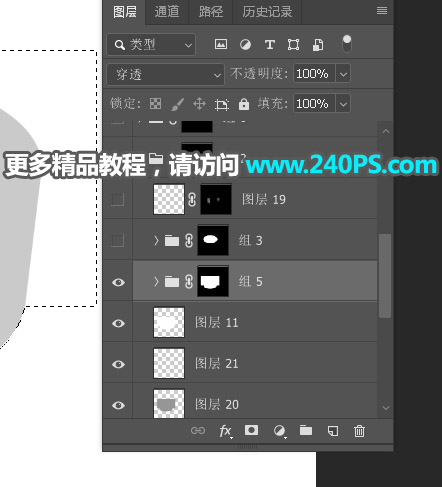The height and width of the screenshot is (487, 442).
Task: Lock all padlock icon
Action: pos(244,104)
